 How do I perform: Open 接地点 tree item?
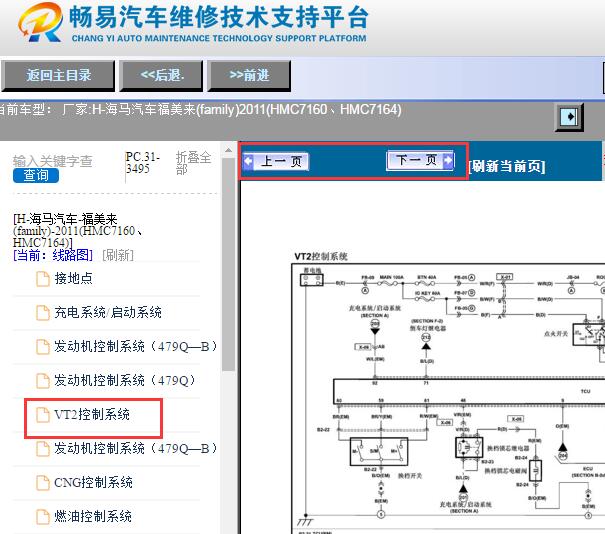[x=73, y=278]
